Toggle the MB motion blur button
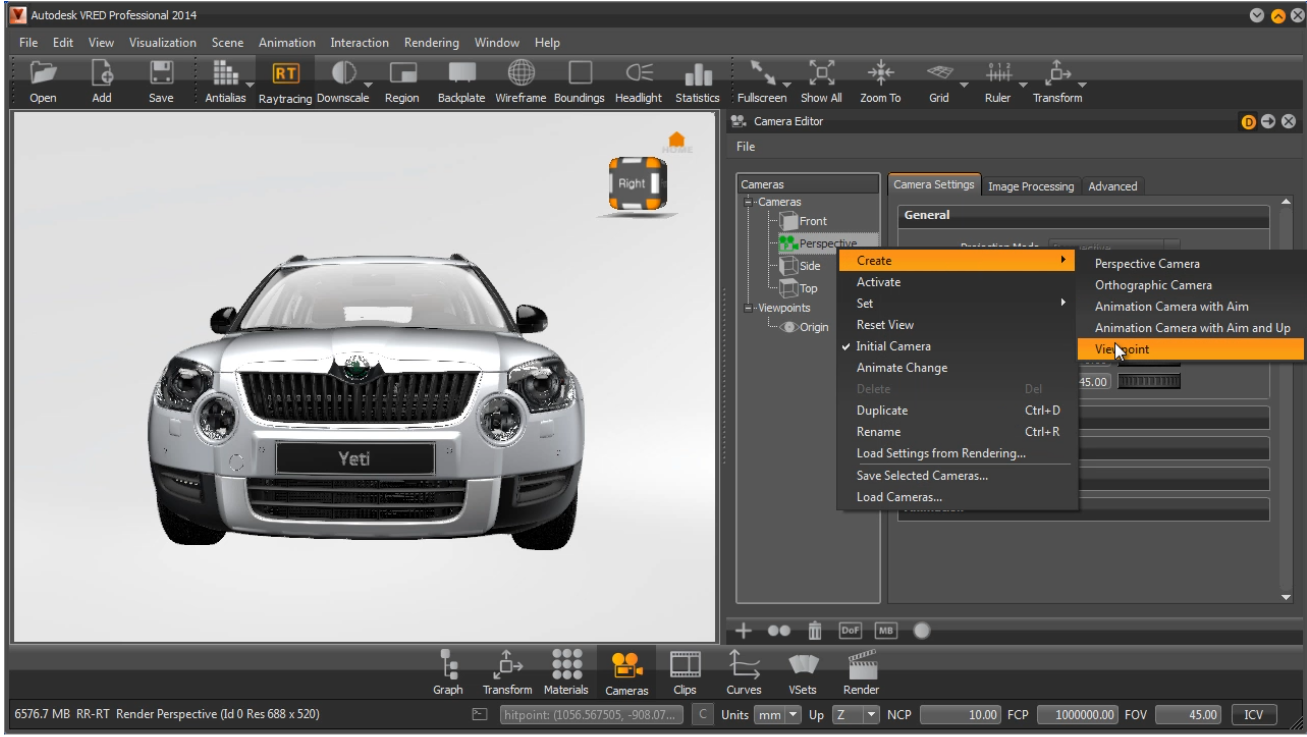1307x737 pixels. click(886, 630)
